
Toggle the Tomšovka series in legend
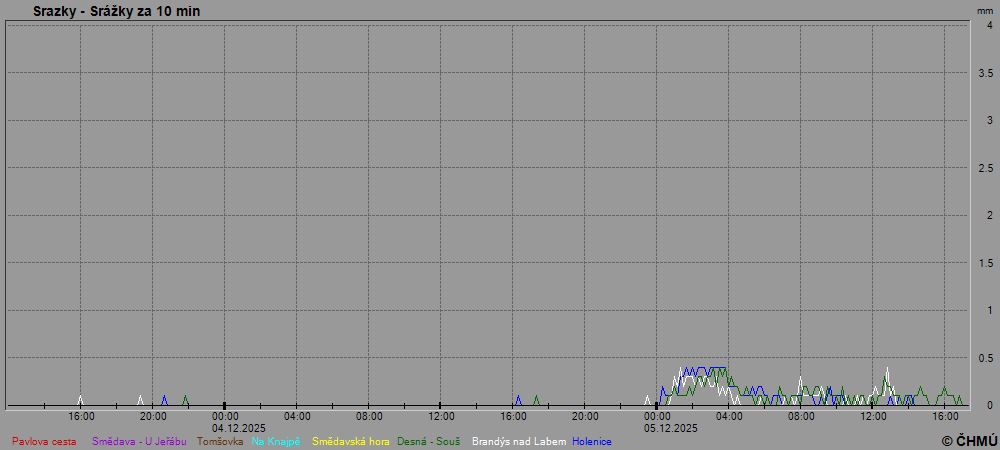coord(220,441)
